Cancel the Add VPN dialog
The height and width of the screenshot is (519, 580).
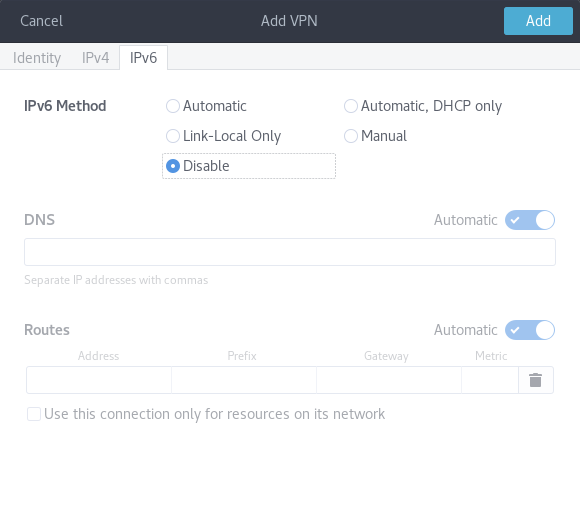41,21
